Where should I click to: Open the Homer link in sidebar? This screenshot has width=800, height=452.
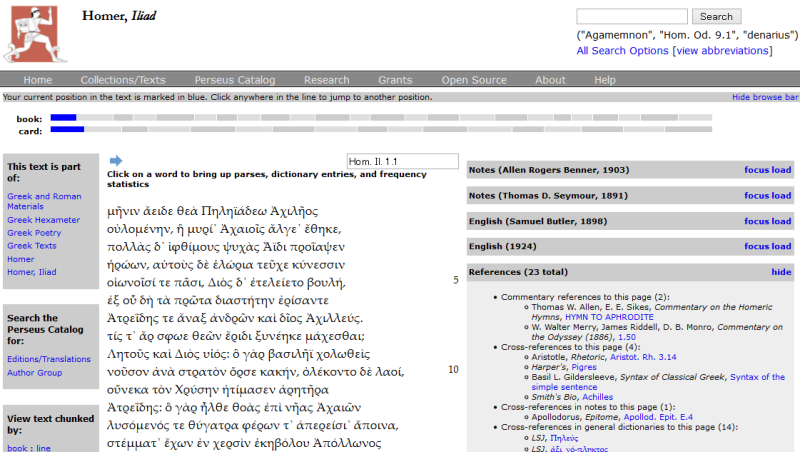[20, 259]
